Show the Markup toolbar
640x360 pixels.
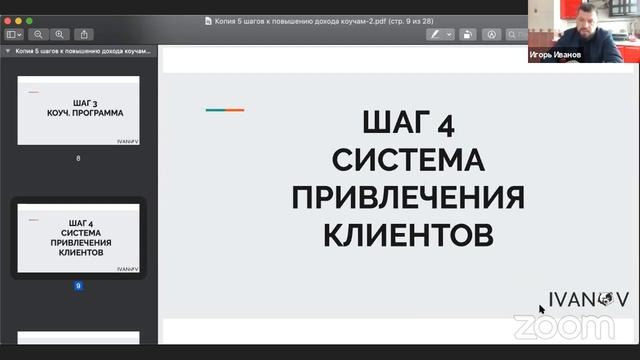[491, 35]
